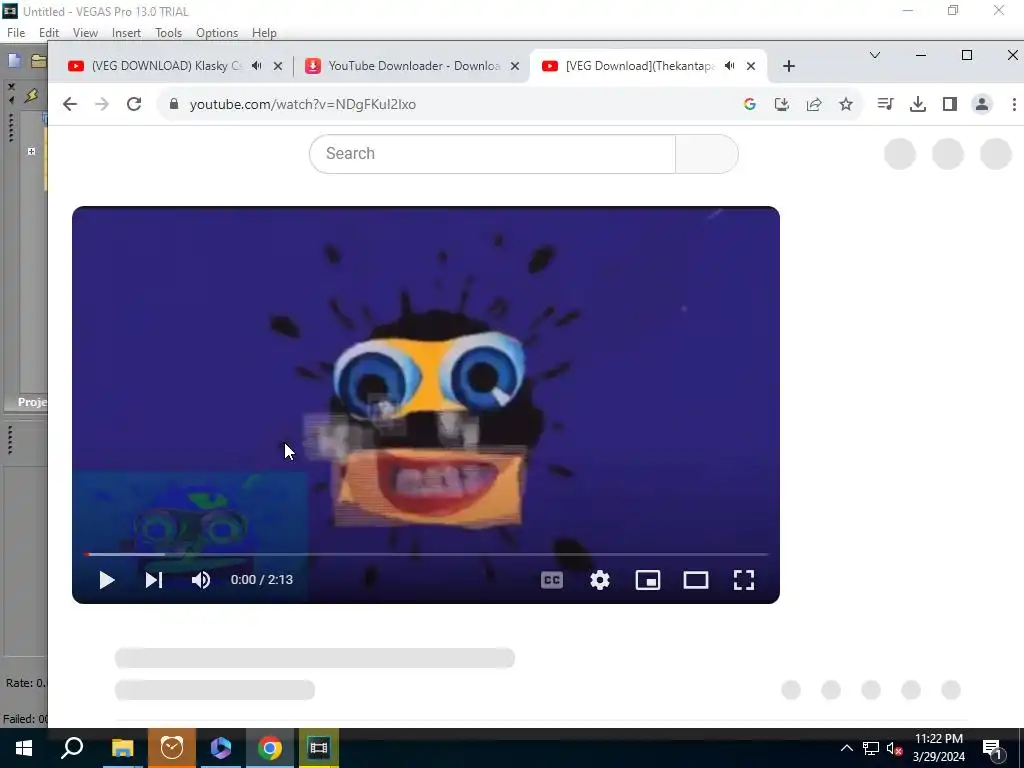Open Chrome three-dot menu
This screenshot has width=1024, height=768.
[1014, 104]
